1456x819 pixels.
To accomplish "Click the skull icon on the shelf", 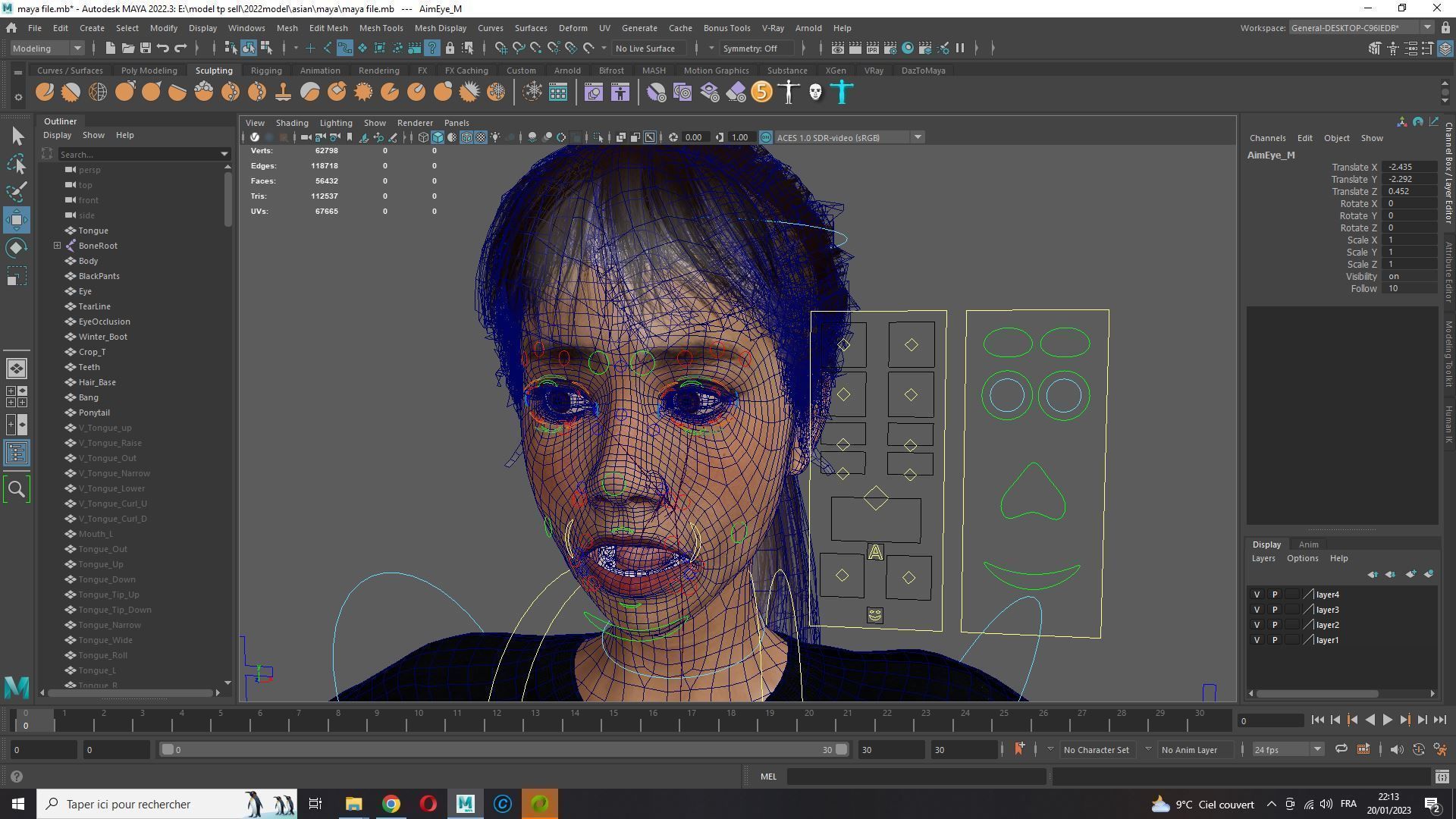I will (x=815, y=93).
